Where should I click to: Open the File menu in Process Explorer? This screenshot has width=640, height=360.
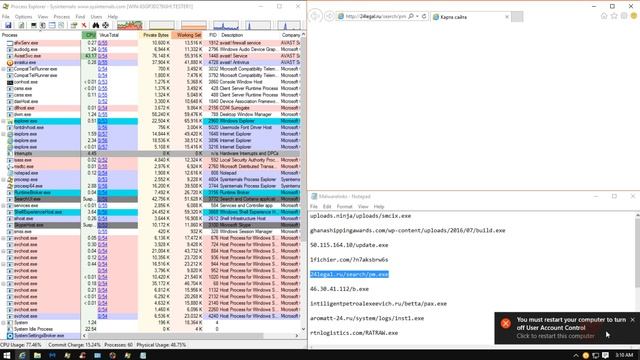[x=6, y=17]
